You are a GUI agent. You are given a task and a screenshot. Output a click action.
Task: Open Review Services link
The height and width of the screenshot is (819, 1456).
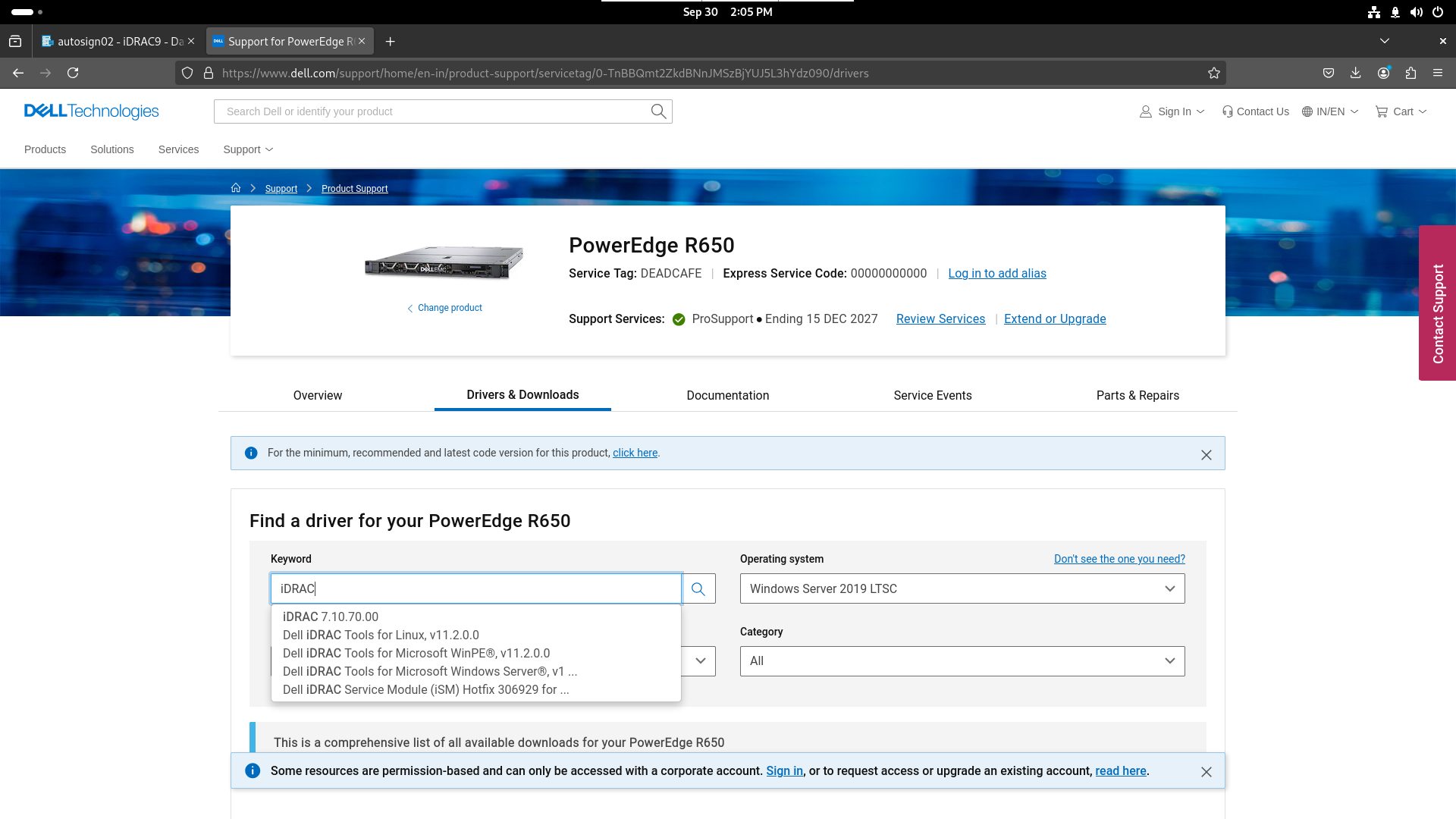click(940, 318)
